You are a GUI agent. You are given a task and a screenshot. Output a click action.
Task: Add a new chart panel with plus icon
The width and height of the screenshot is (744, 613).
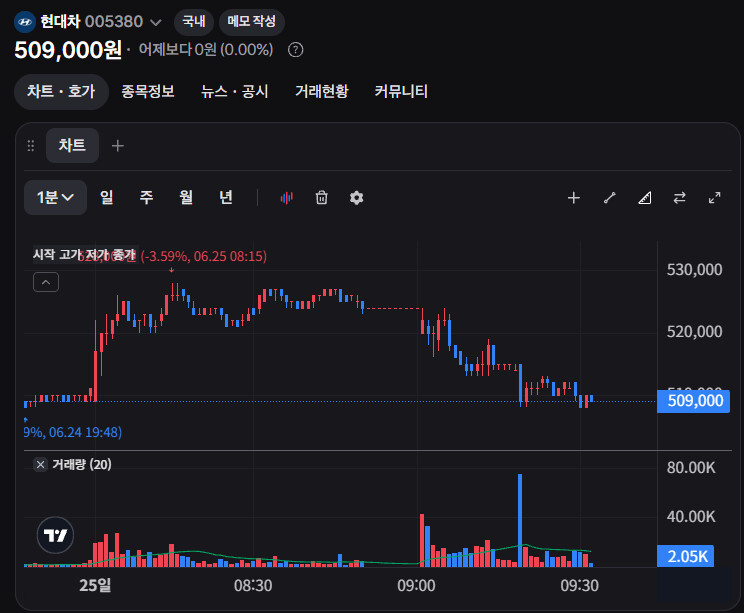(x=118, y=146)
